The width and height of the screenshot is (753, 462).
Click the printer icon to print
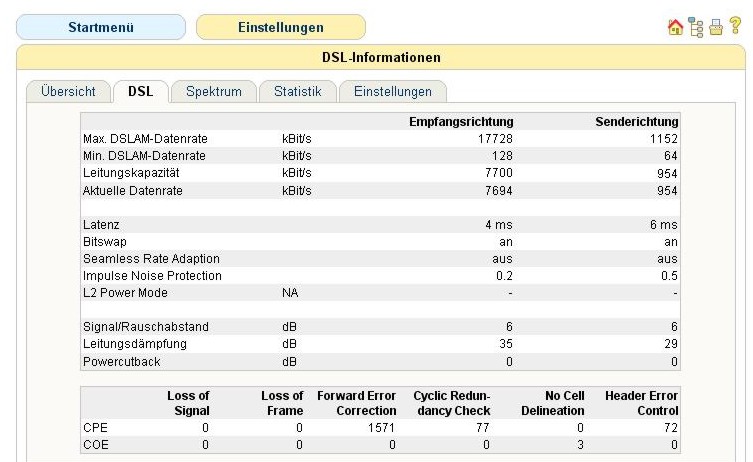coord(714,28)
